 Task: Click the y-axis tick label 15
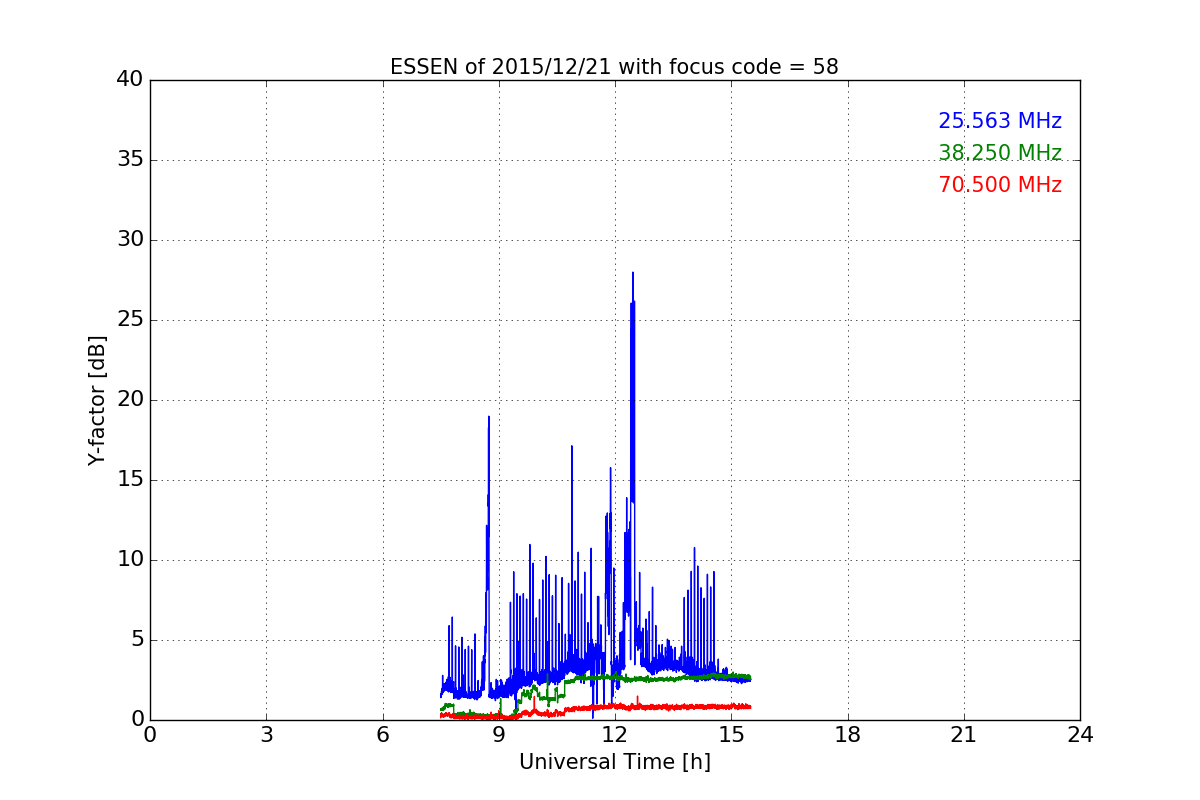pos(130,480)
